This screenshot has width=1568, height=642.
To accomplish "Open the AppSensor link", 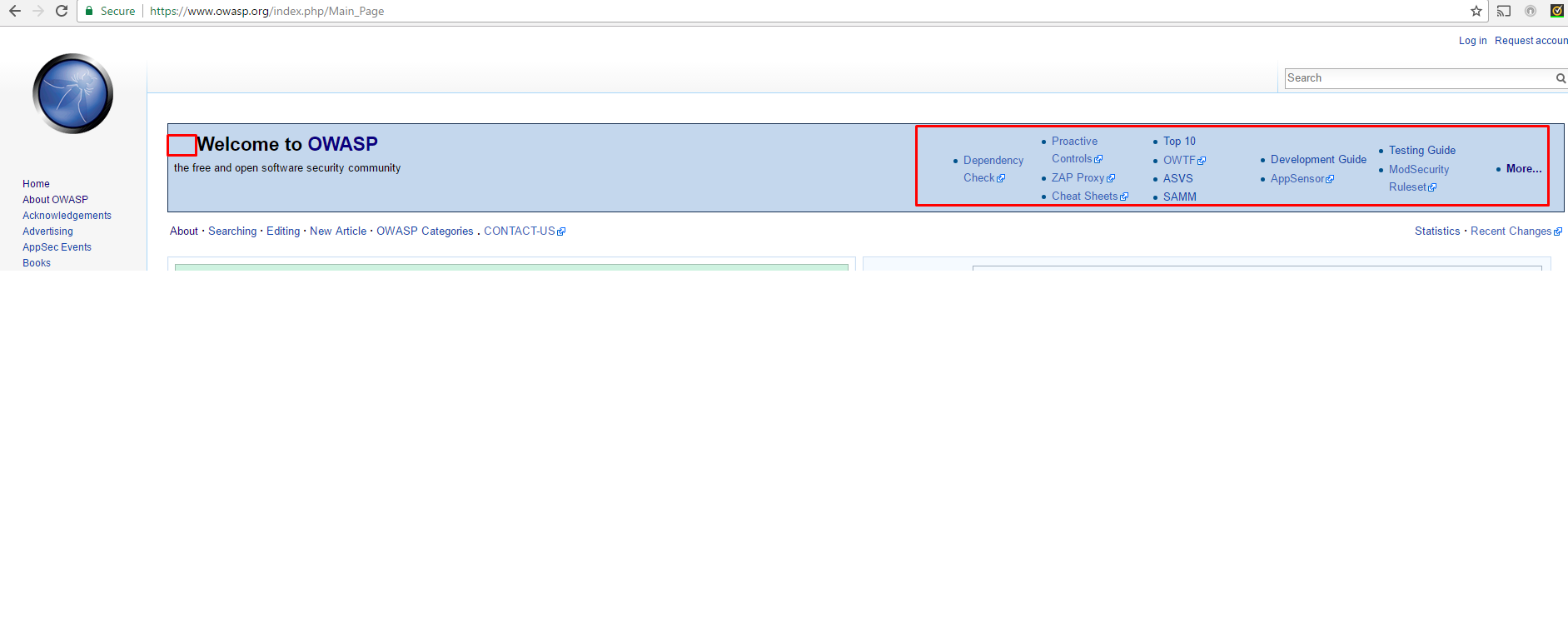I will [1302, 179].
